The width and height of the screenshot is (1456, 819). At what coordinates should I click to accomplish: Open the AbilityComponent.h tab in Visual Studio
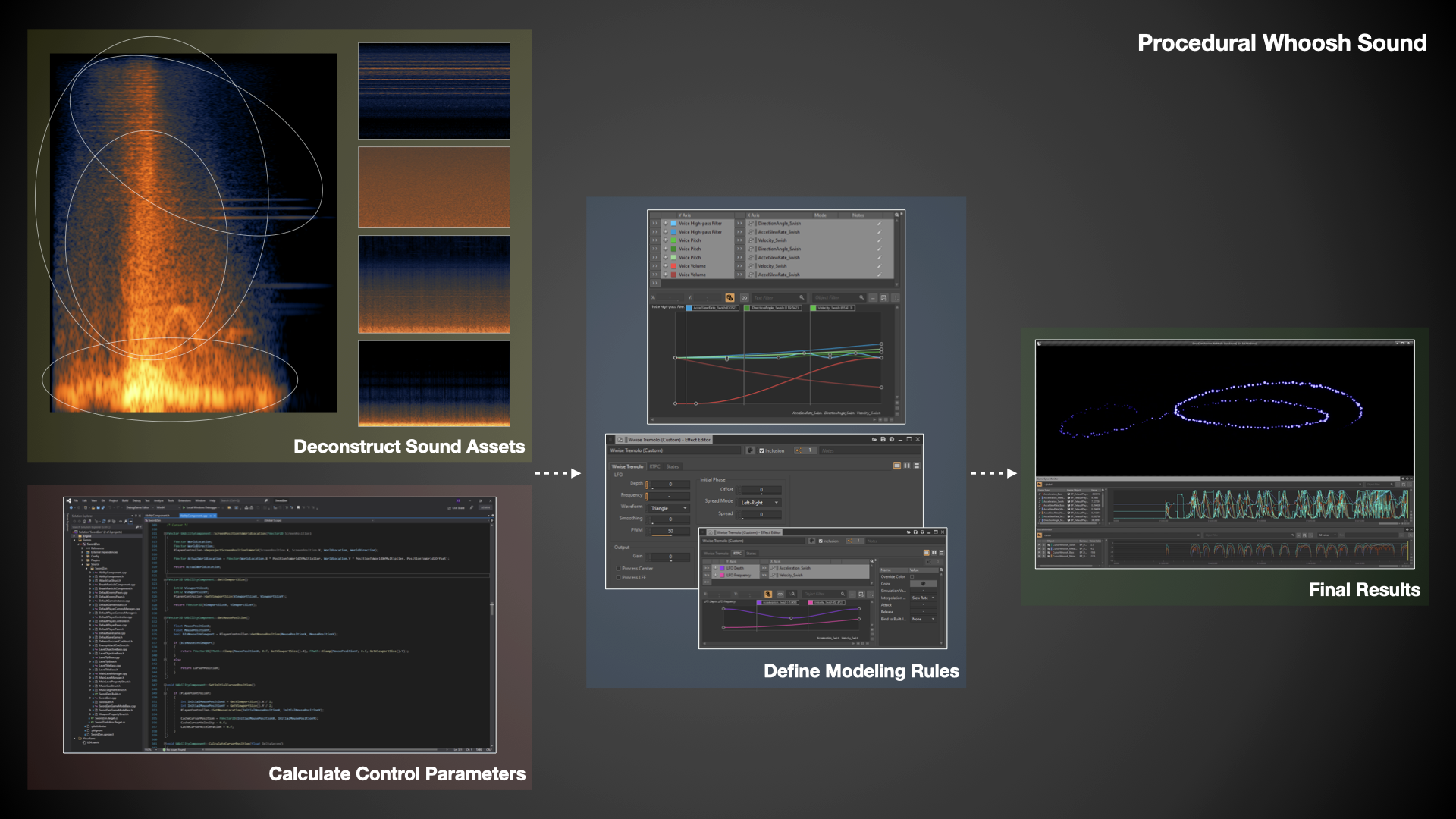(x=157, y=516)
